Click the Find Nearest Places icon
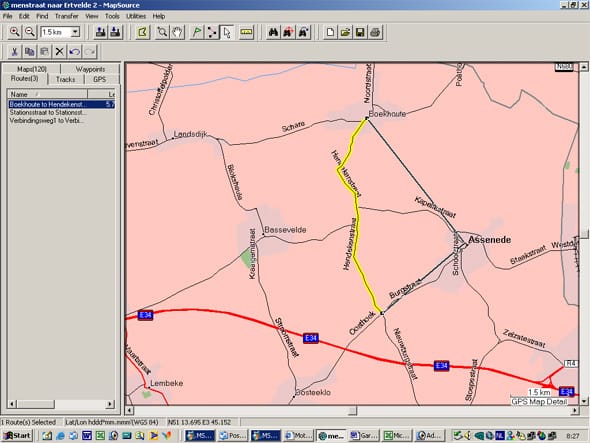This screenshot has height=443, width=590. (288, 32)
